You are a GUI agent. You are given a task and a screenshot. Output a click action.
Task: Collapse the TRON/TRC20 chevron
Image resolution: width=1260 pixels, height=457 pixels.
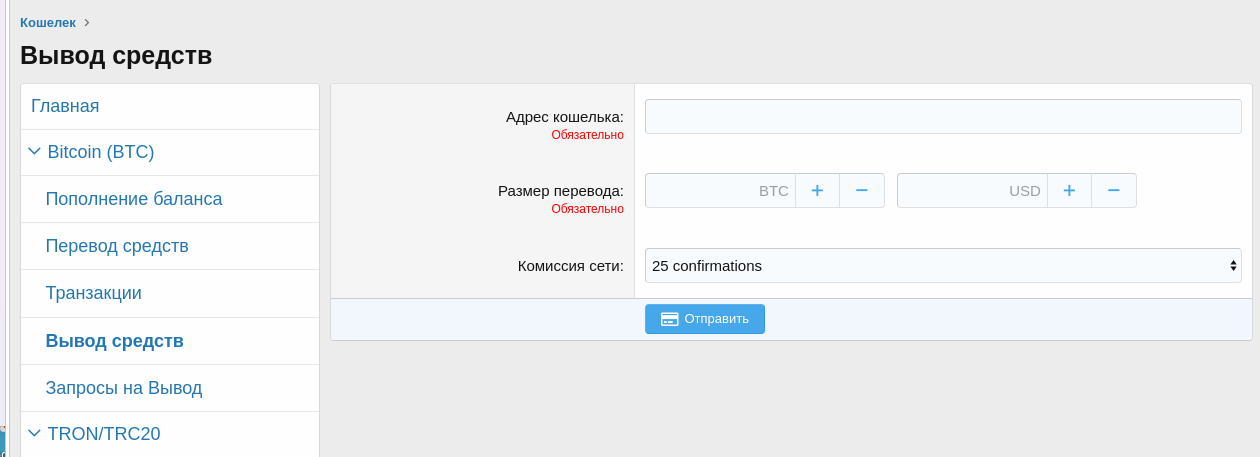click(x=34, y=434)
